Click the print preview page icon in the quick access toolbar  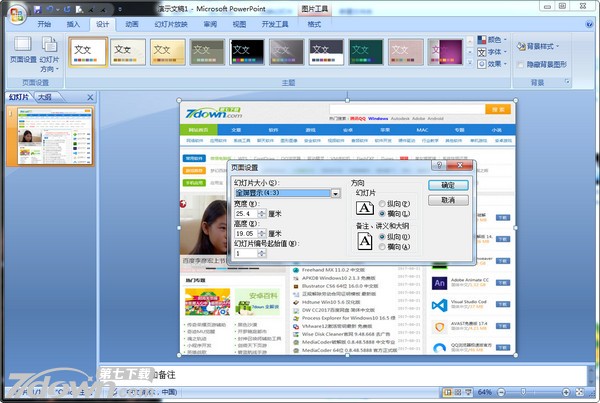coord(80,9)
